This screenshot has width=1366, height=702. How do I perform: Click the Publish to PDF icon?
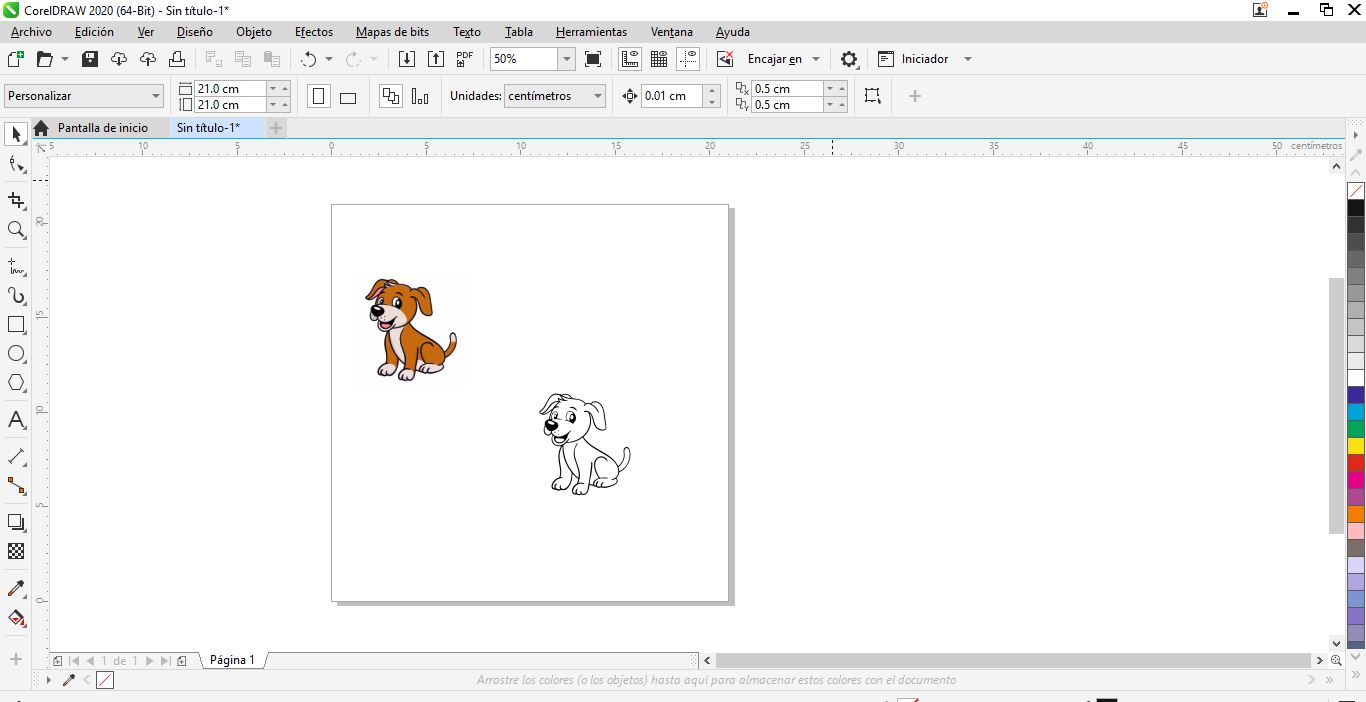pyautogui.click(x=464, y=59)
